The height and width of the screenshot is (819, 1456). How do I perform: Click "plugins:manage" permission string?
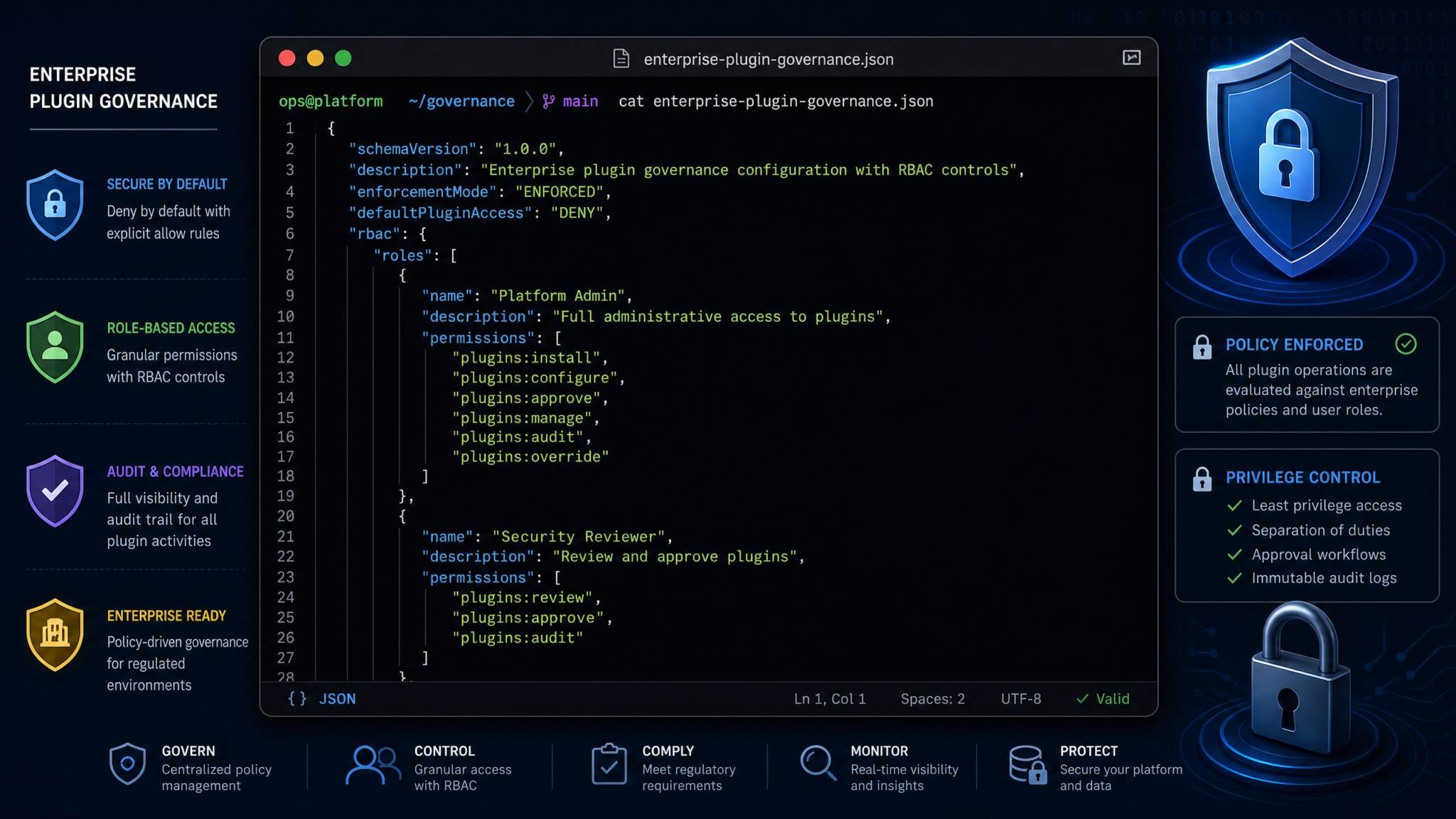point(522,418)
